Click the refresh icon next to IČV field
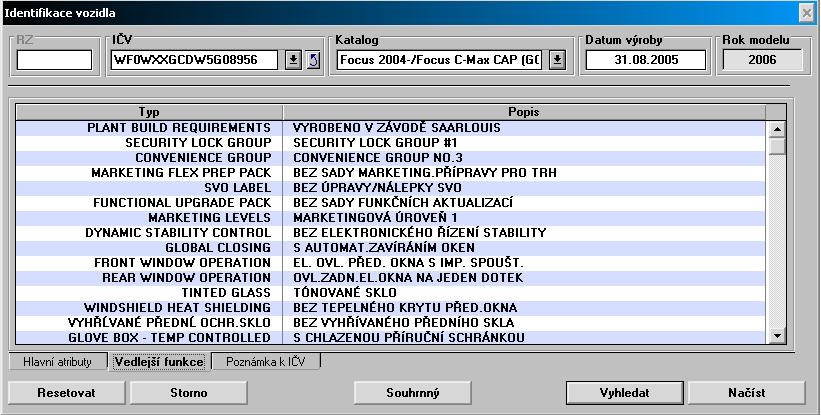 pos(311,60)
